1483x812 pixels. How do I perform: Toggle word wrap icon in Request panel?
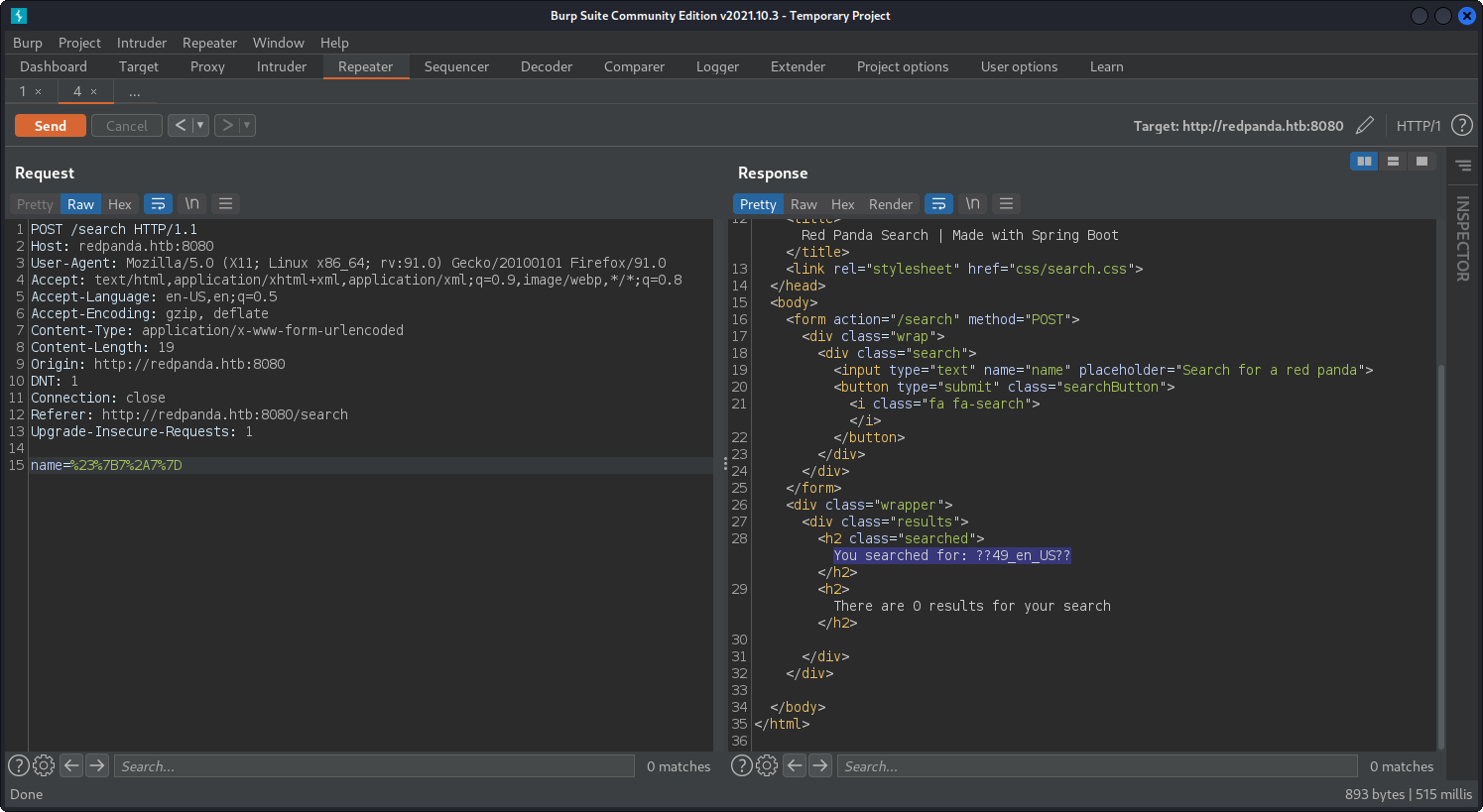coord(158,203)
